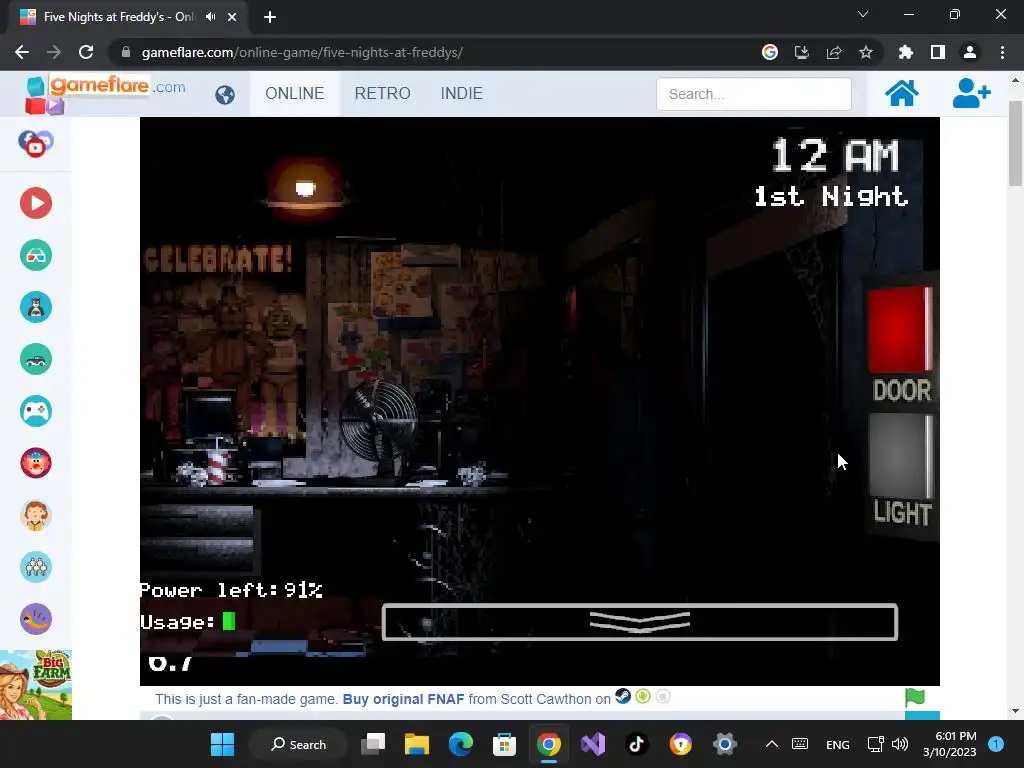The width and height of the screenshot is (1024, 768).
Task: Select the girl face category icon
Action: click(36, 515)
